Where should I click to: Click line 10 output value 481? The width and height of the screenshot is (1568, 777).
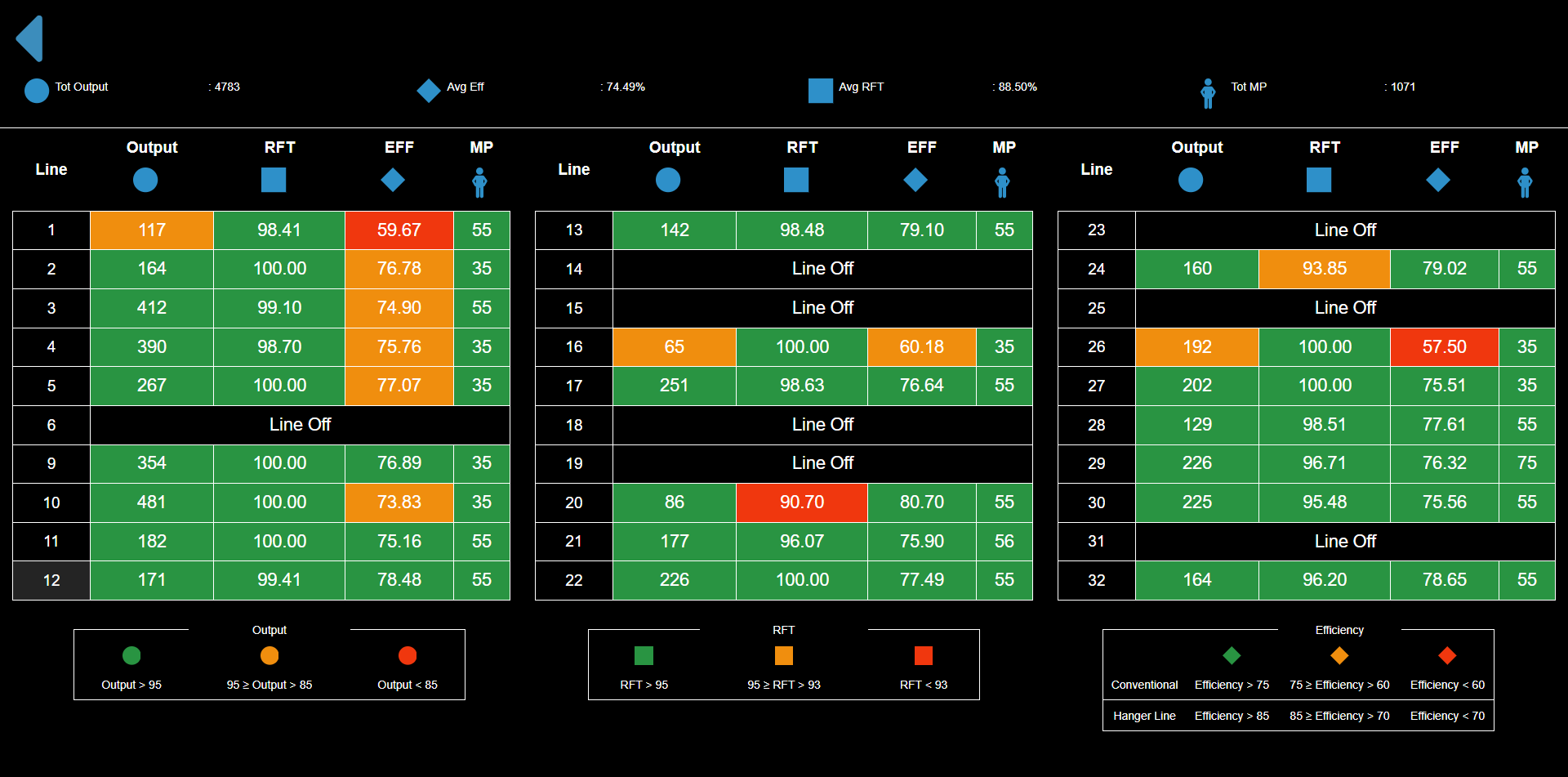point(151,502)
